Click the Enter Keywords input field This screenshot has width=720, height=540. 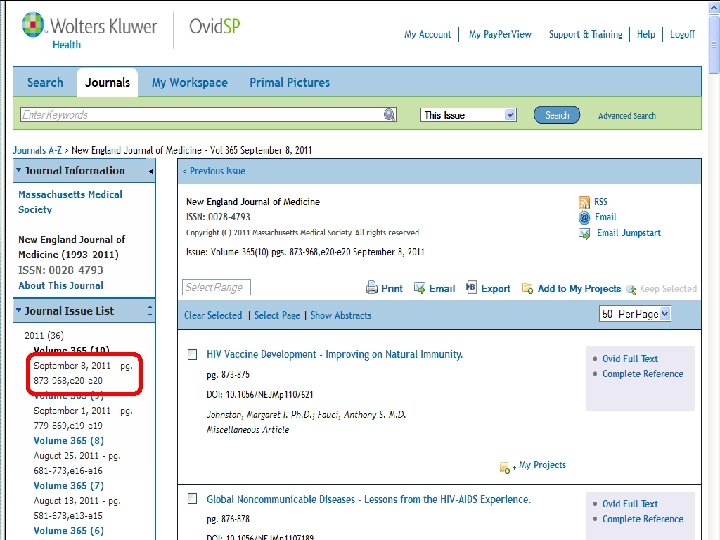202,115
